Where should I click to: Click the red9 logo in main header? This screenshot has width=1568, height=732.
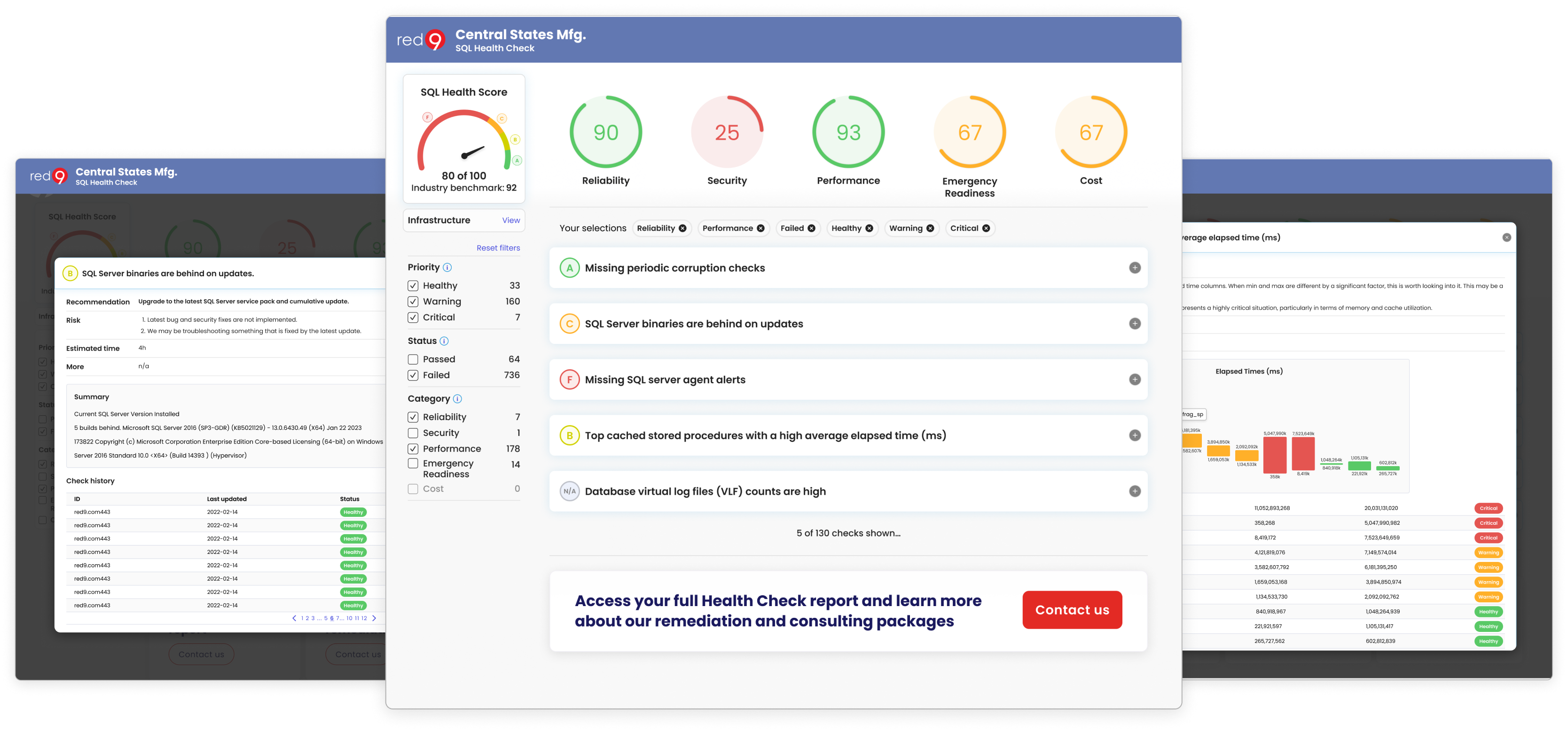pyautogui.click(x=421, y=40)
